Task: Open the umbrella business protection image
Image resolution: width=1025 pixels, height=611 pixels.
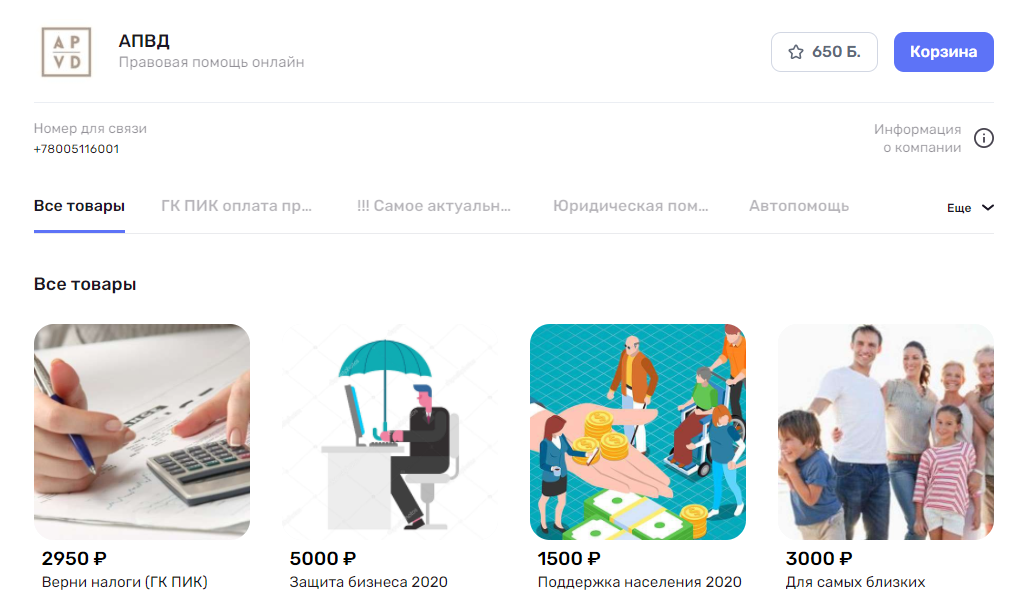Action: tap(390, 432)
